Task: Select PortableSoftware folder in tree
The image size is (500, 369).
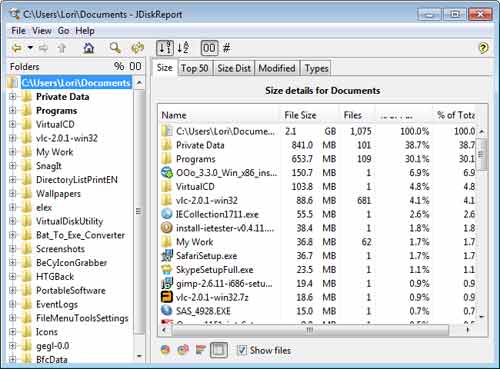Action: (71, 290)
